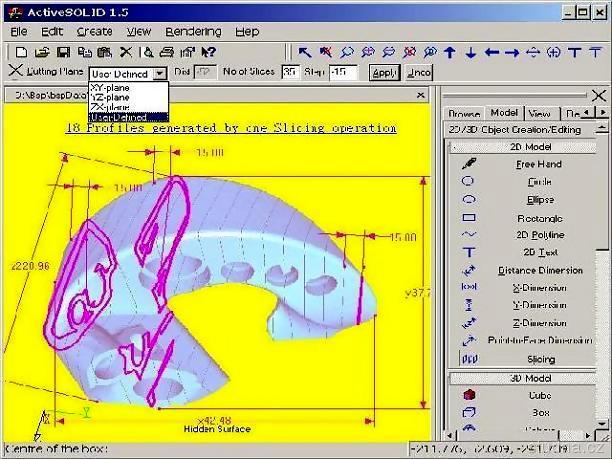Click the Open folder icon
Screen dimensions: 612x459
42,52
